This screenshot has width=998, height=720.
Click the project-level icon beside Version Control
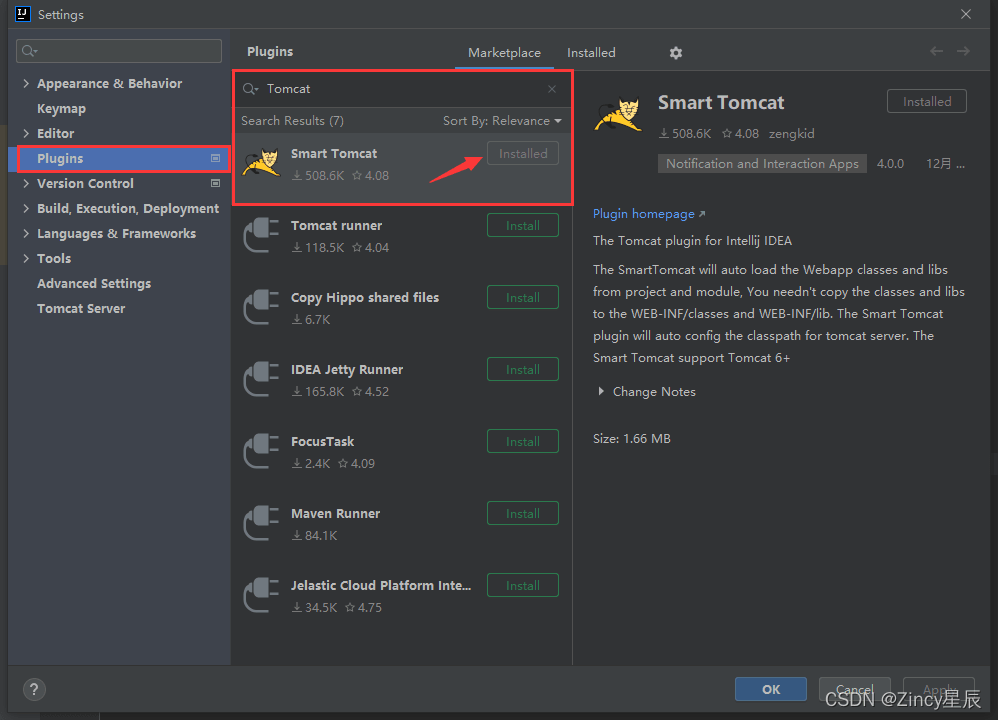[215, 183]
